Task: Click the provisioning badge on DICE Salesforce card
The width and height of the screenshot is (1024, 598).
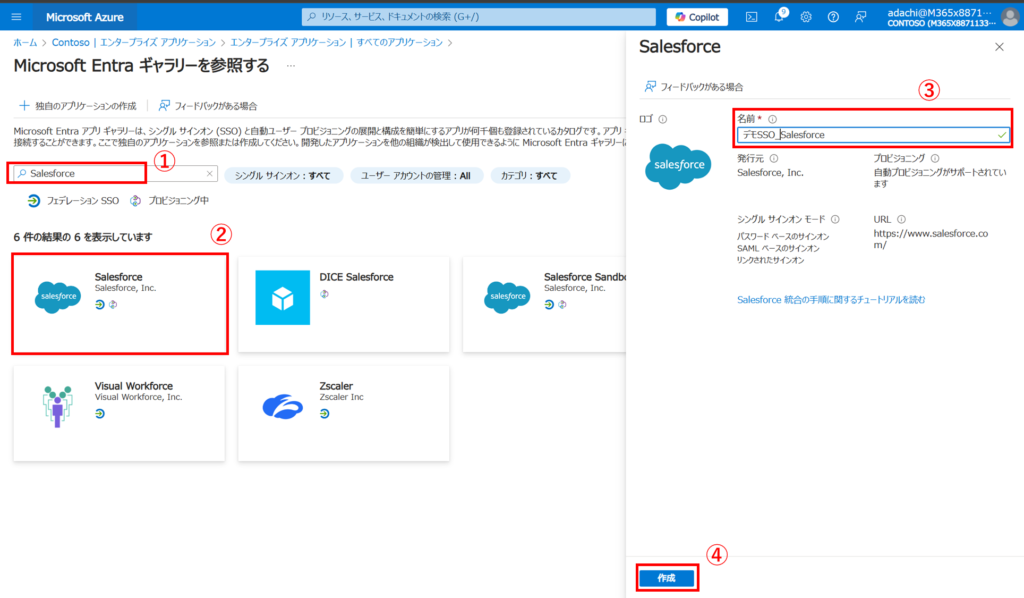Action: [x=325, y=294]
